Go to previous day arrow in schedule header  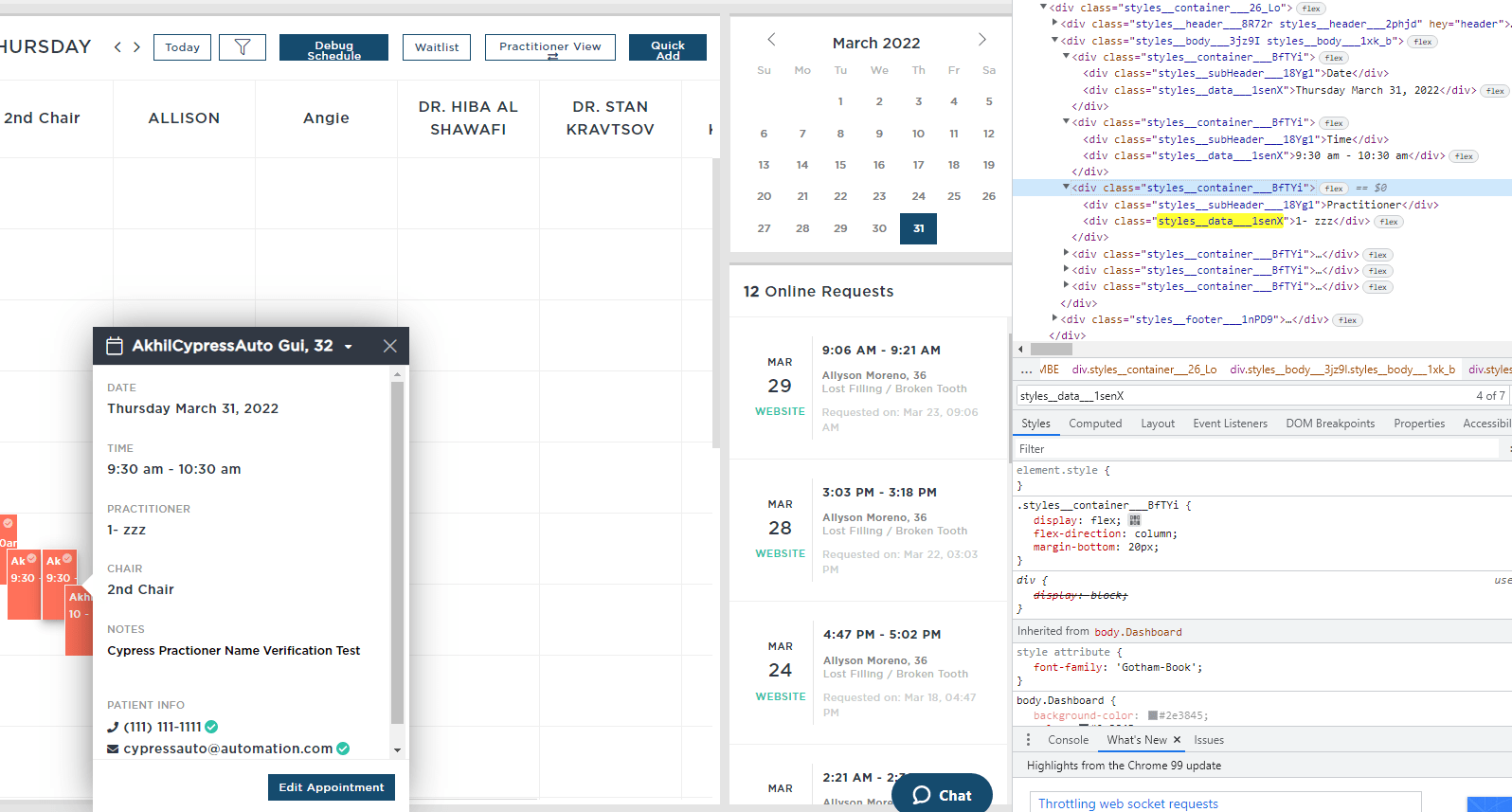pyautogui.click(x=117, y=46)
